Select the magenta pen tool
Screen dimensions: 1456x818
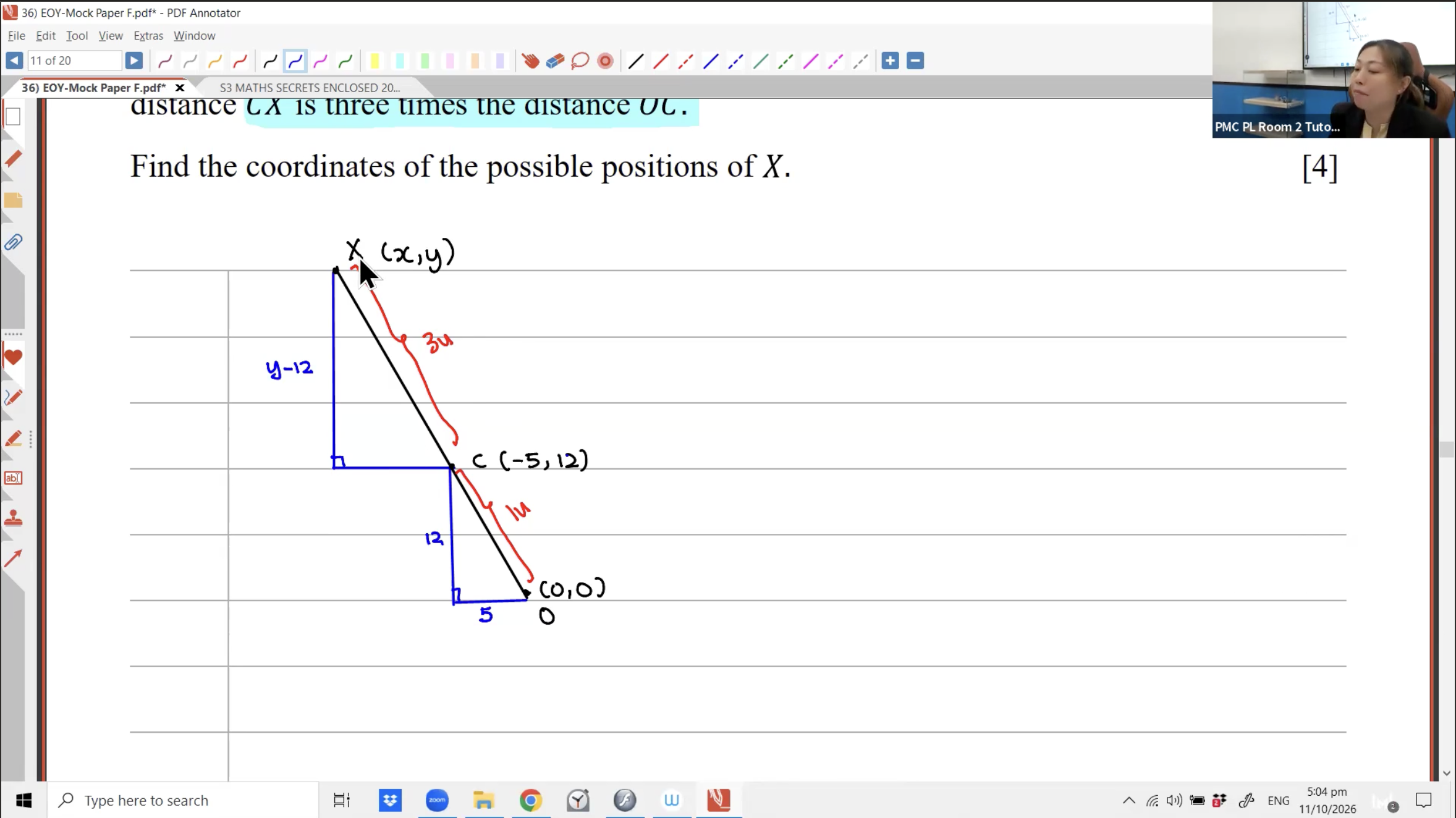[x=320, y=61]
